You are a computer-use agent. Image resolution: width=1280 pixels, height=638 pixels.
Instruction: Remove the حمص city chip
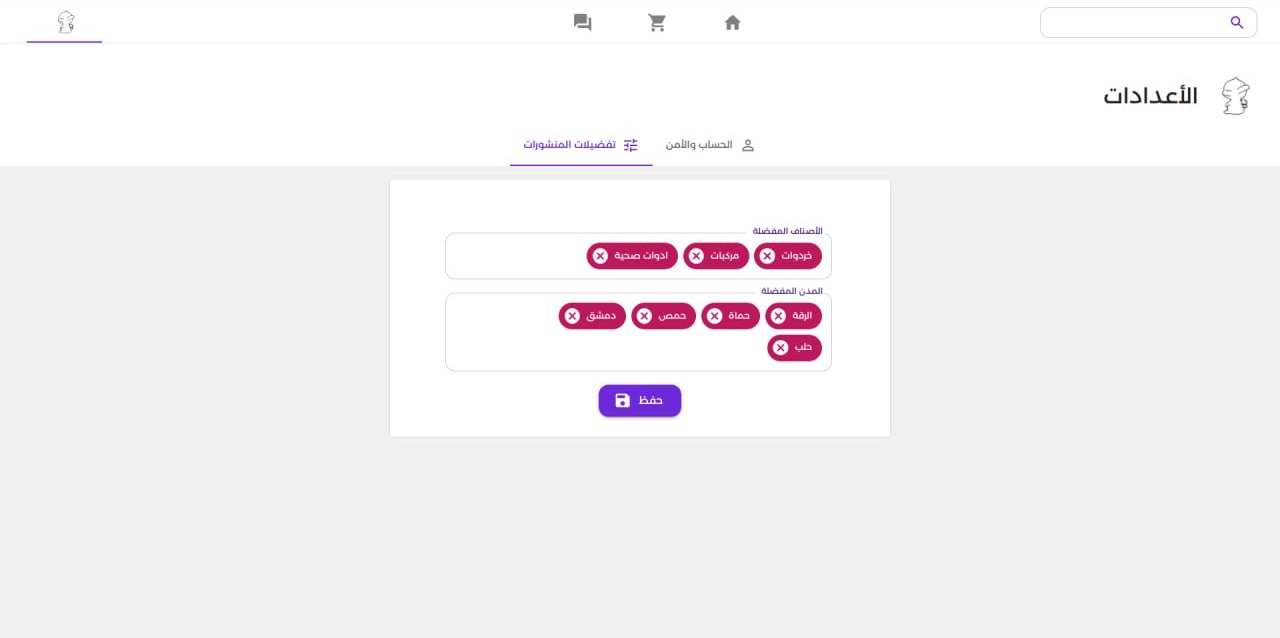(x=644, y=316)
